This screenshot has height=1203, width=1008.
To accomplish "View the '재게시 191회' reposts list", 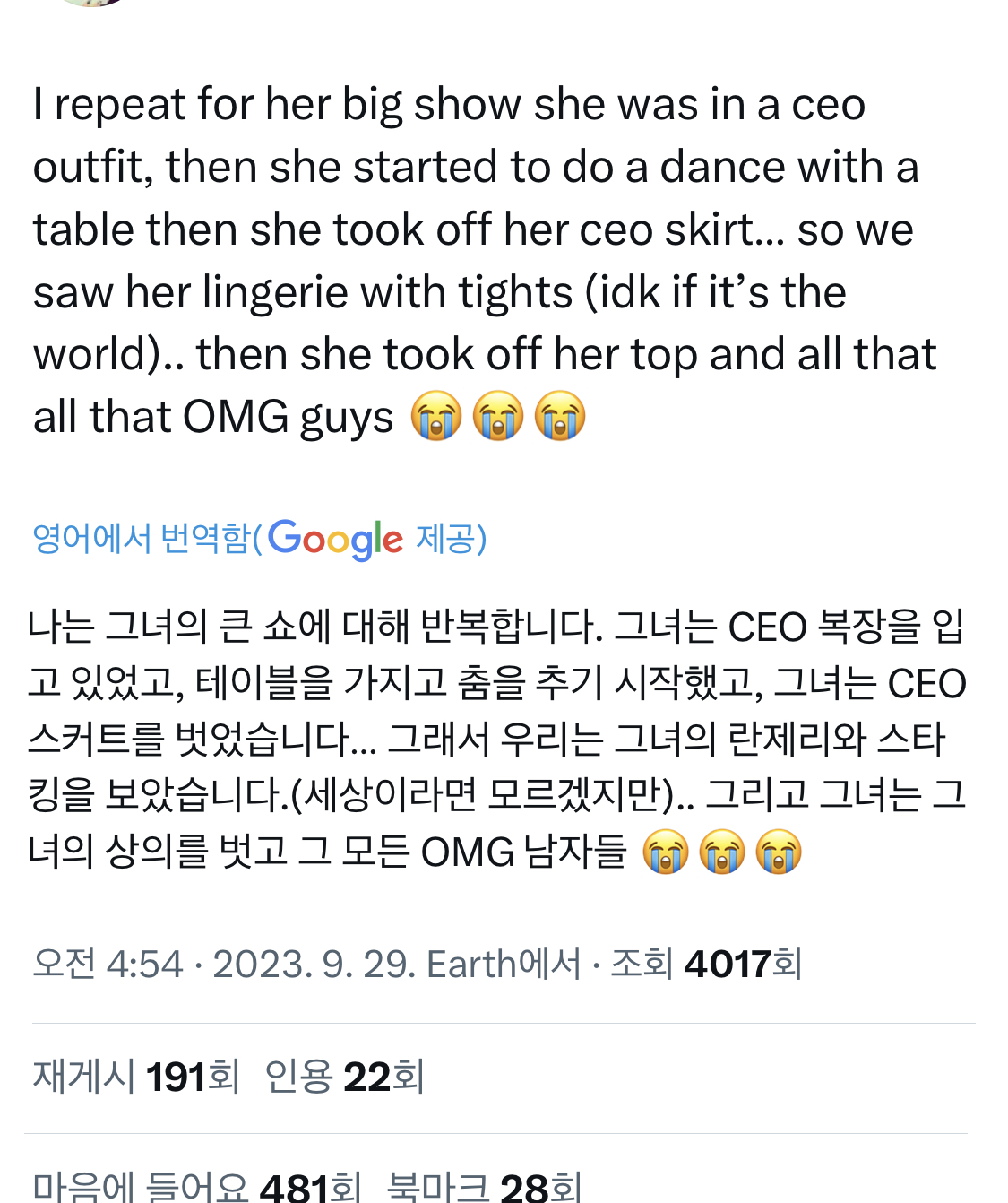I will pos(136,1077).
